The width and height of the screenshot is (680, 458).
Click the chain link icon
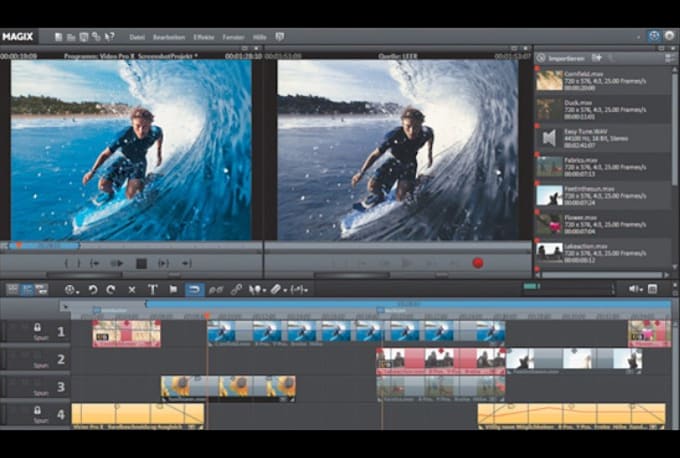236,289
